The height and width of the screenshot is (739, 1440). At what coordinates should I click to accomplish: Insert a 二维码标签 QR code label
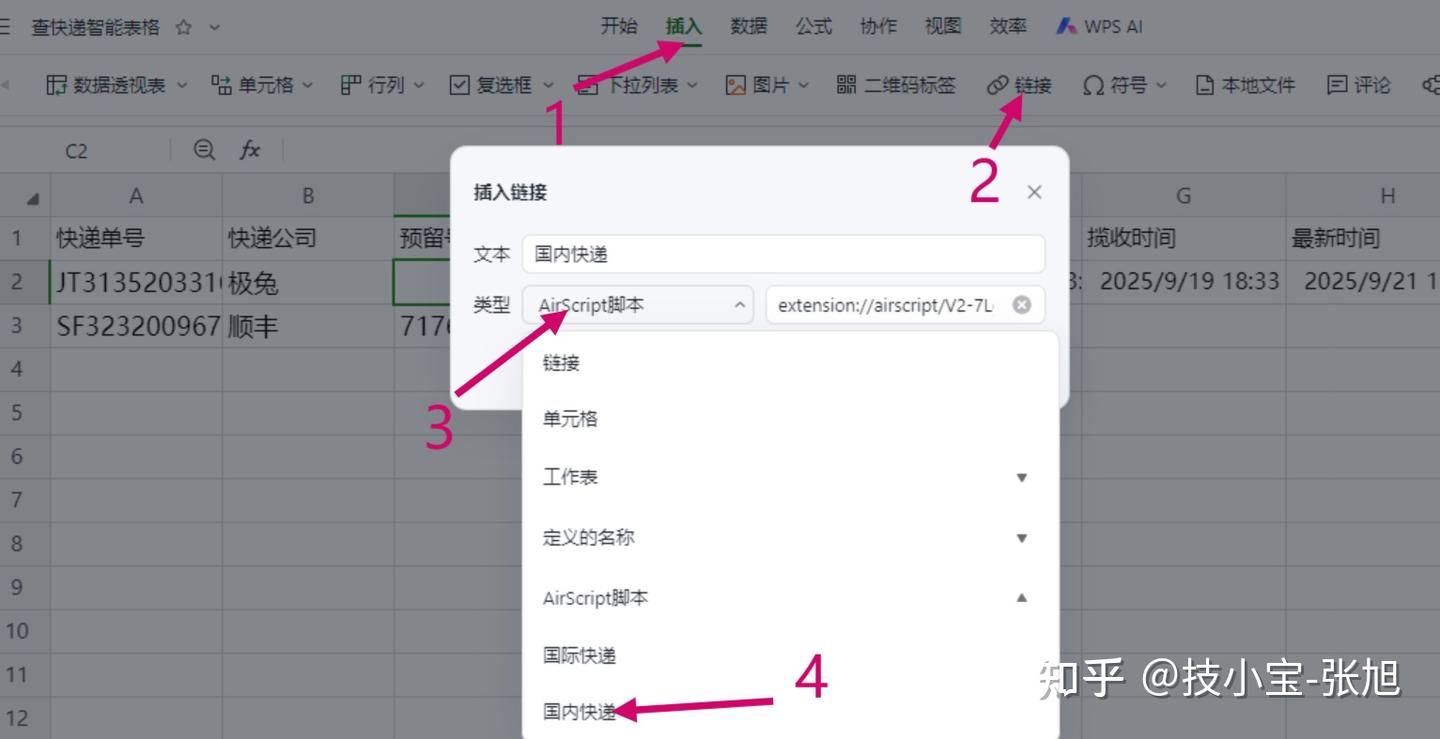click(896, 85)
